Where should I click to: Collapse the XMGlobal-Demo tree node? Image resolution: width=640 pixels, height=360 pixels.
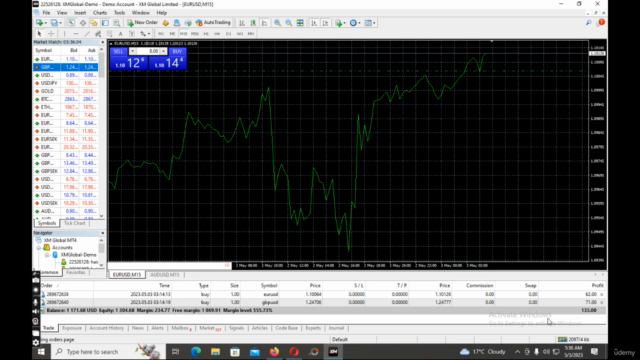coord(47,255)
